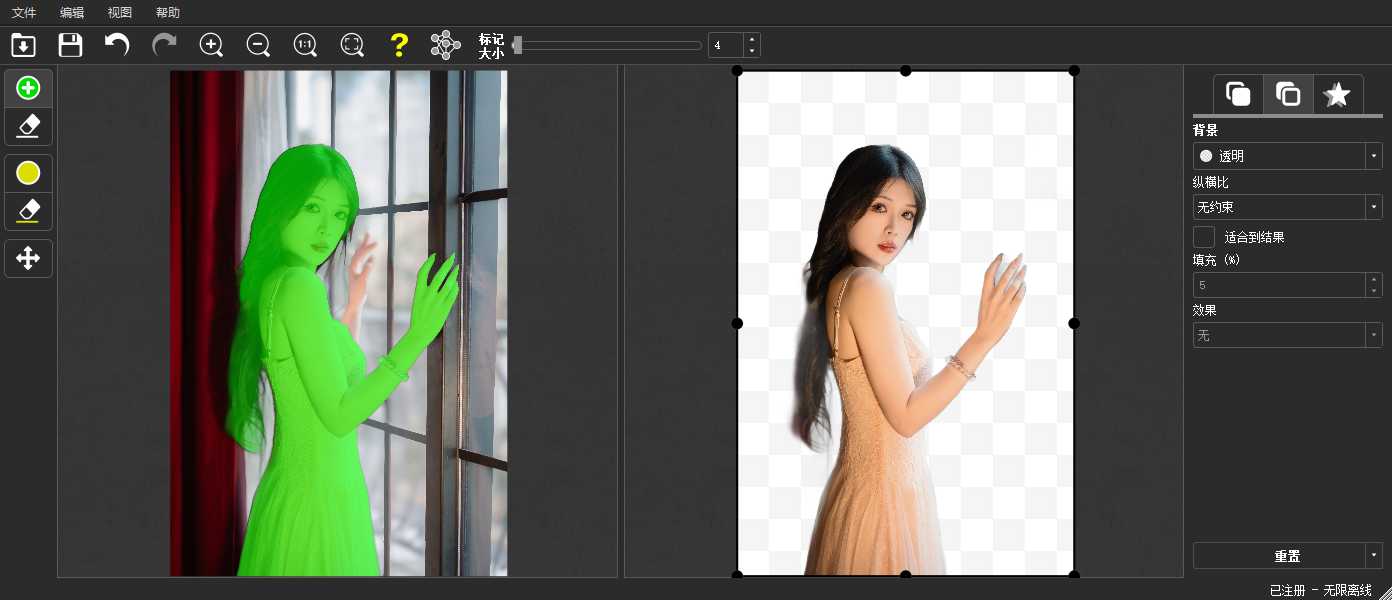Image resolution: width=1392 pixels, height=600 pixels.
Task: Click the marker size slider handle
Action: (517, 45)
